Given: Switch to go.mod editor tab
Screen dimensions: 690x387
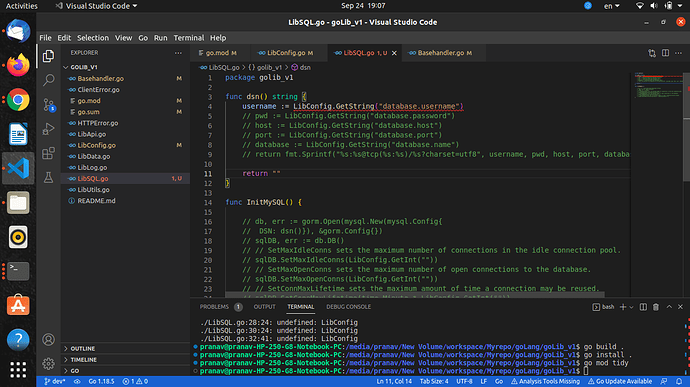Looking at the screenshot, I should (x=220, y=53).
